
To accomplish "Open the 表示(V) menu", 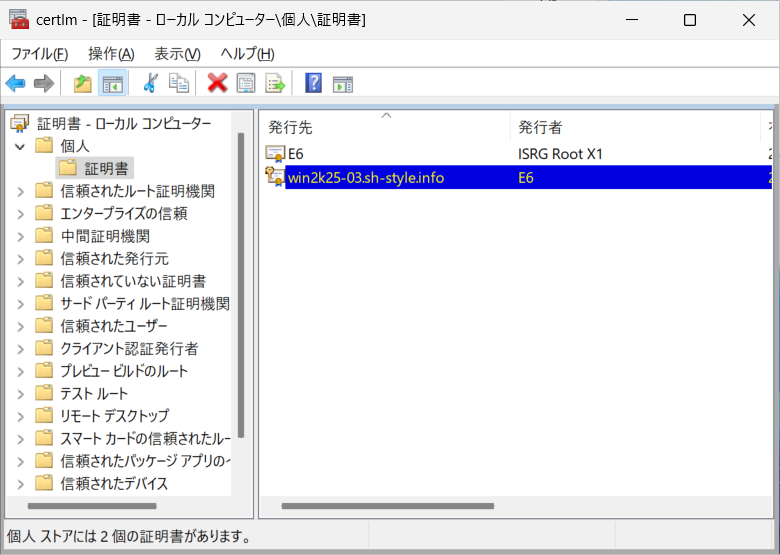I will (x=177, y=54).
